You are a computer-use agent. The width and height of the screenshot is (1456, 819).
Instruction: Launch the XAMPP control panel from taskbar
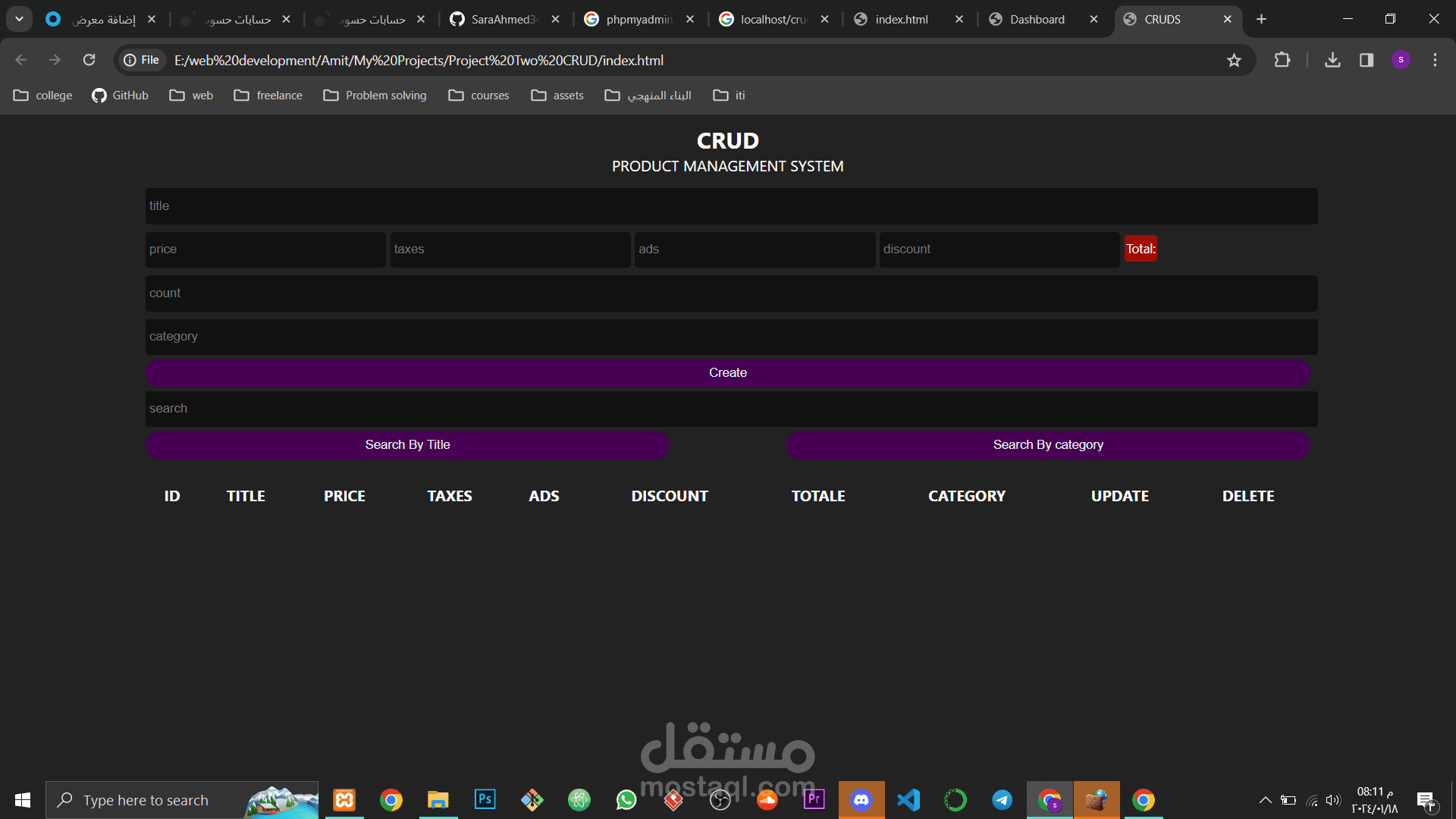tap(344, 799)
